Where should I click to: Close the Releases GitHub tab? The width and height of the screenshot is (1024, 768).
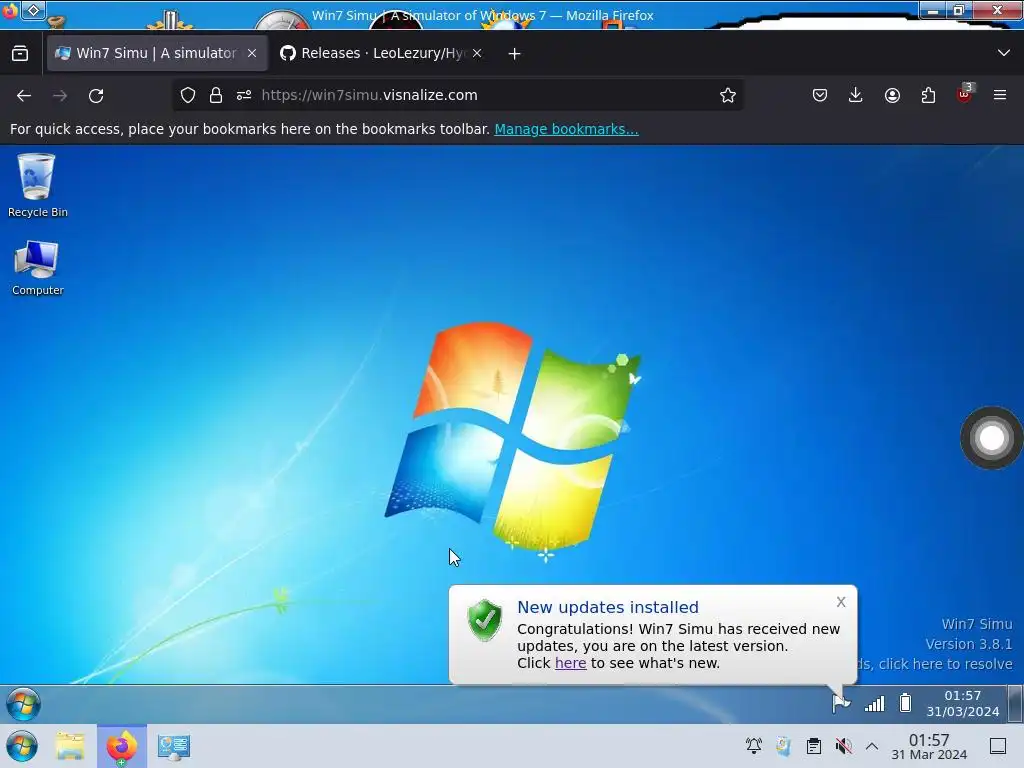pyautogui.click(x=477, y=53)
